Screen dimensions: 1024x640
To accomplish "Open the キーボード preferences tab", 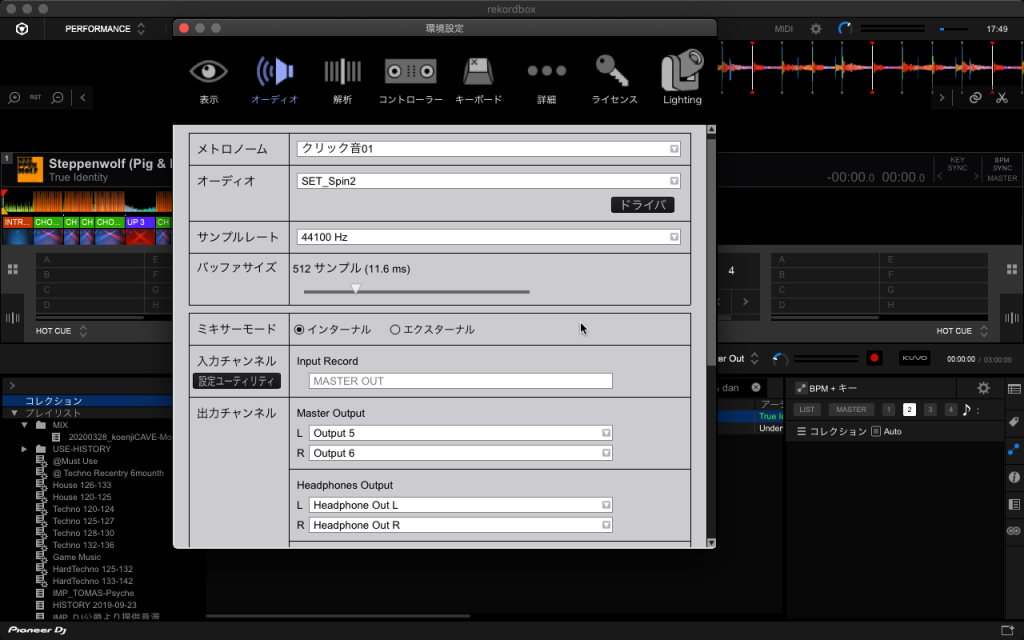I will 478,81.
